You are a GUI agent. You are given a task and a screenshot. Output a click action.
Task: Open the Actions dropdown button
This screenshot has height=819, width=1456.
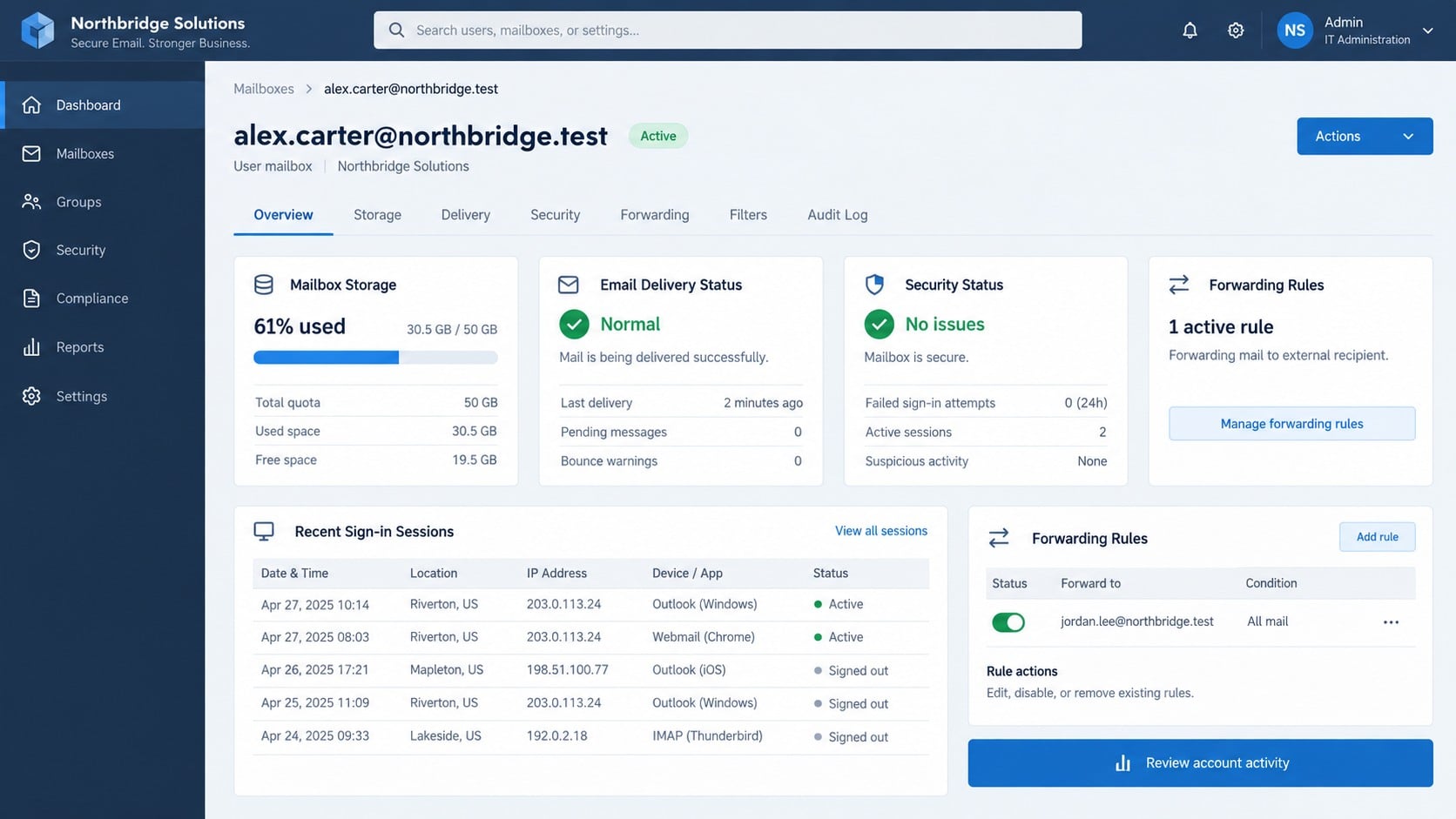[1365, 137]
